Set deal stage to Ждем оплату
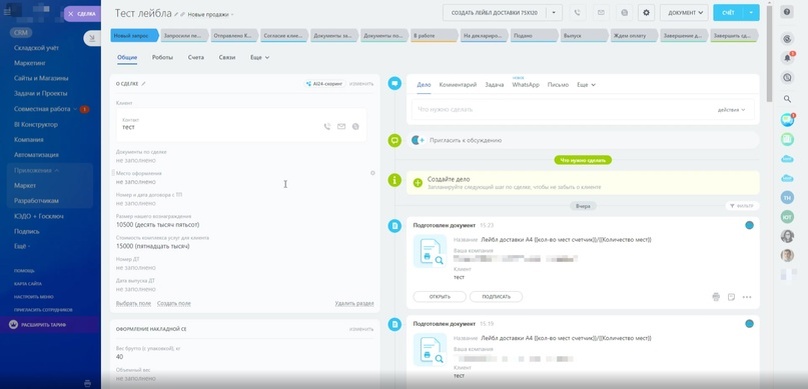The height and width of the screenshot is (389, 808). click(633, 36)
